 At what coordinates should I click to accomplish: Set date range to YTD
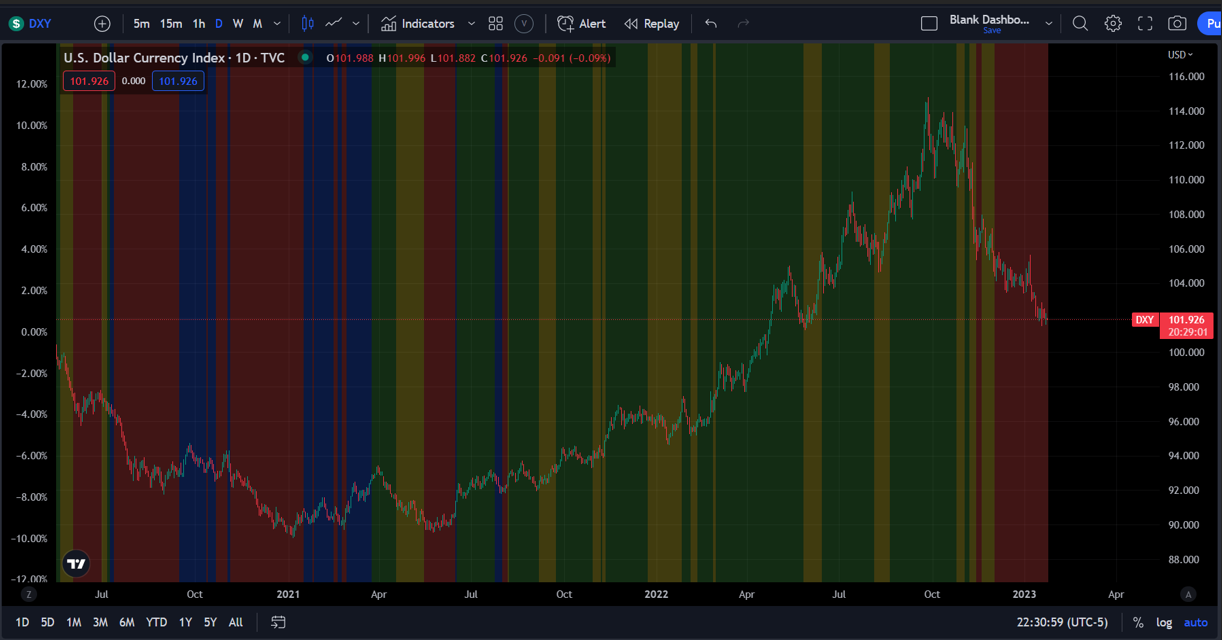(156, 622)
